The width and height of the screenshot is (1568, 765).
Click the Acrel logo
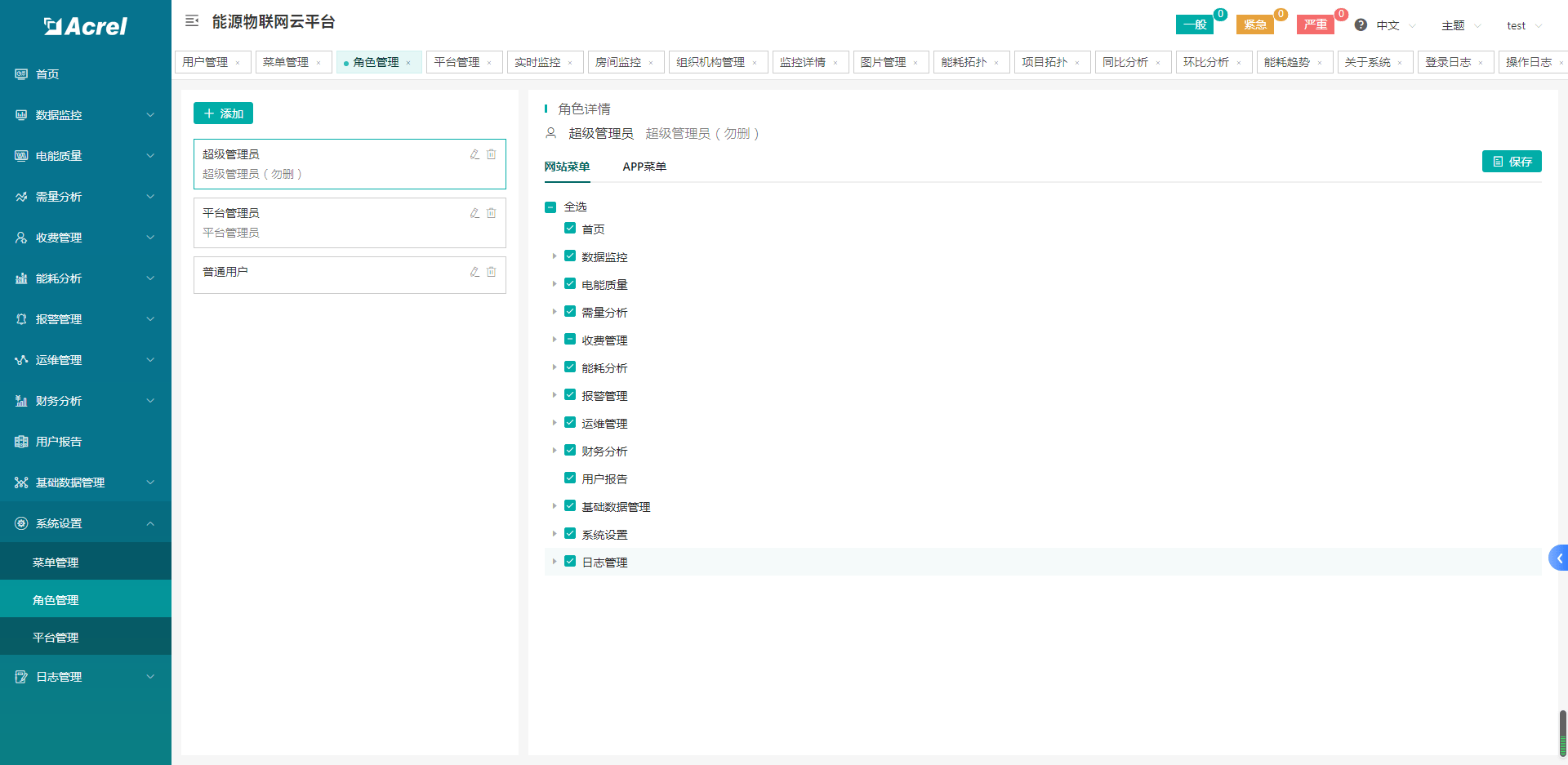coord(86,26)
